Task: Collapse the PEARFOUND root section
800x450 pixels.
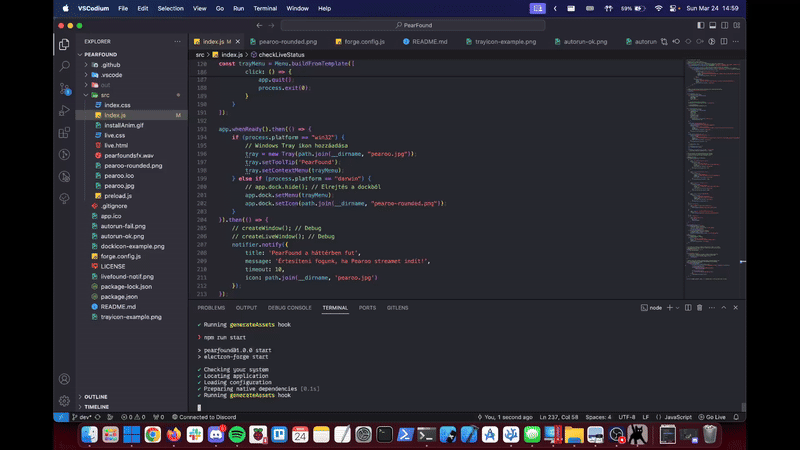Action: pos(132,55)
